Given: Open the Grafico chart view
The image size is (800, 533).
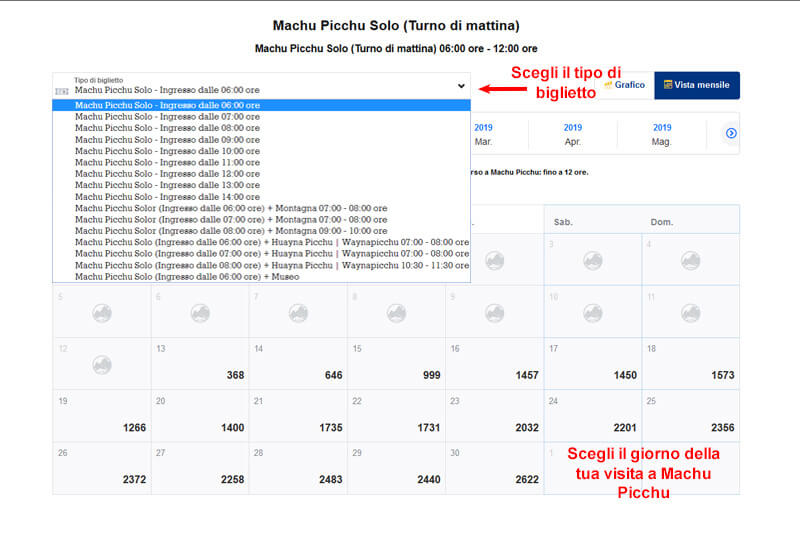Looking at the screenshot, I should point(624,85).
